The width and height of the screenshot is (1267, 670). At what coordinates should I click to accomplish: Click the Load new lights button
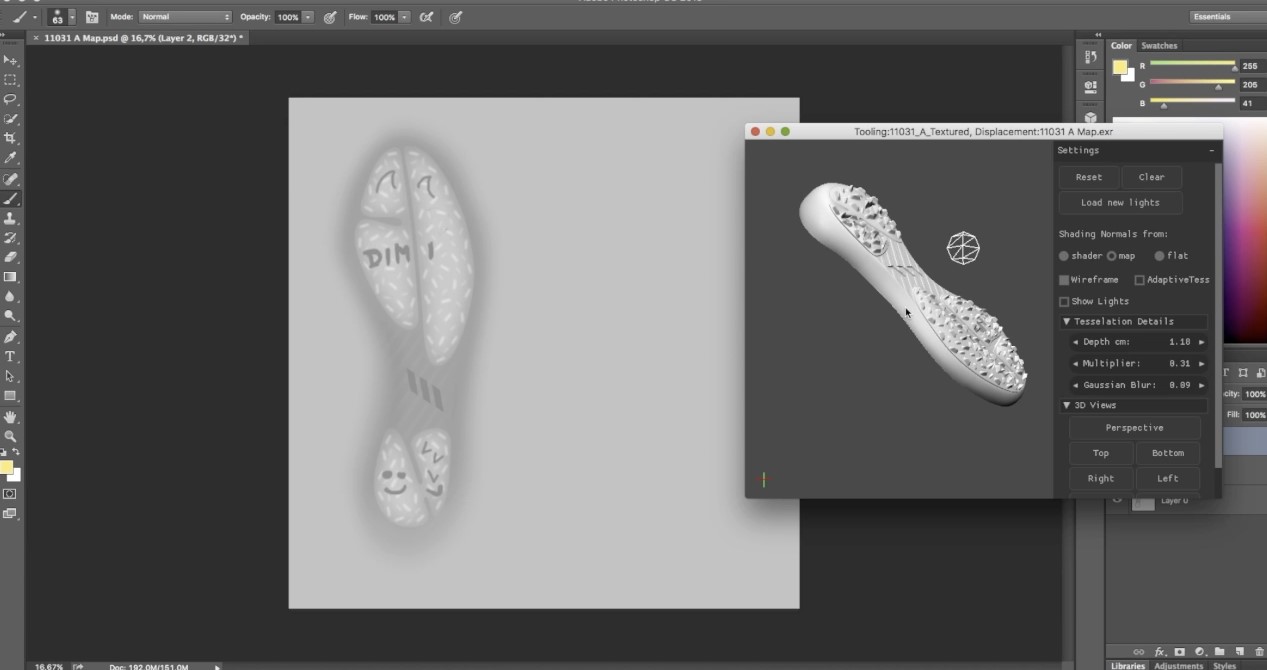[1120, 203]
